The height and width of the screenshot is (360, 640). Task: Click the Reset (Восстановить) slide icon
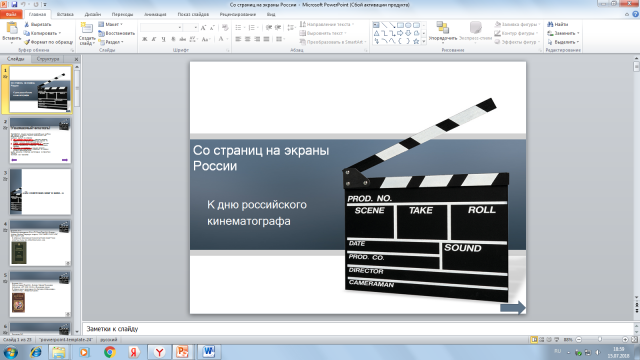102,33
